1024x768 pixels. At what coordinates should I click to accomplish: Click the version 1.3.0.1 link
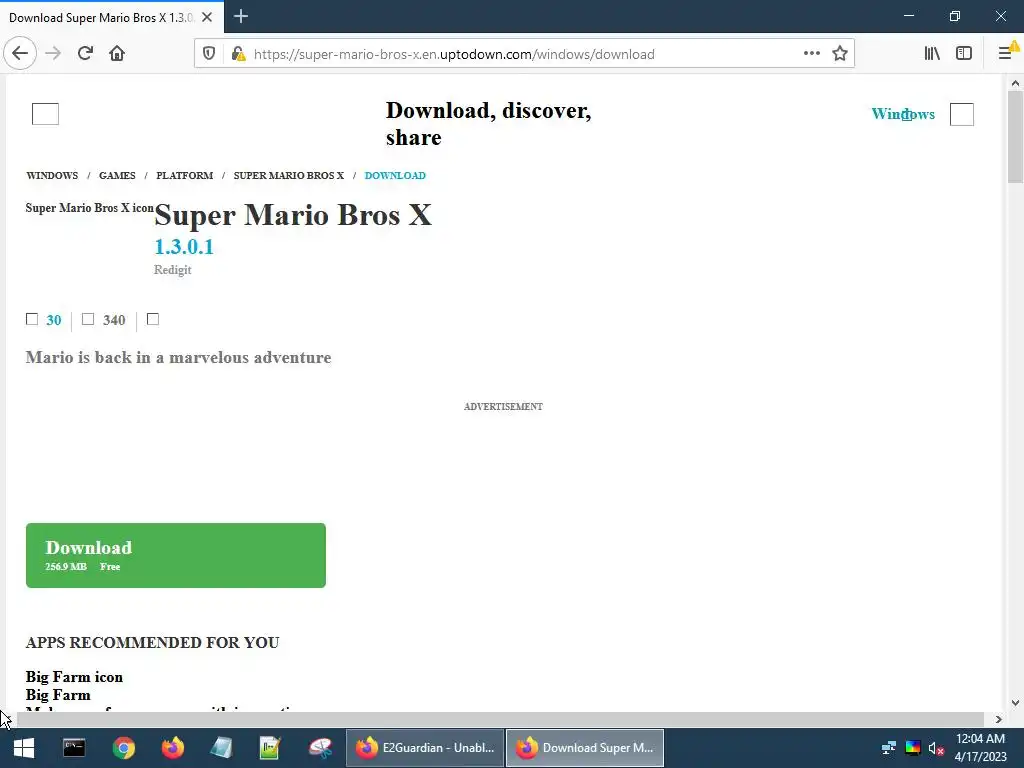(184, 247)
